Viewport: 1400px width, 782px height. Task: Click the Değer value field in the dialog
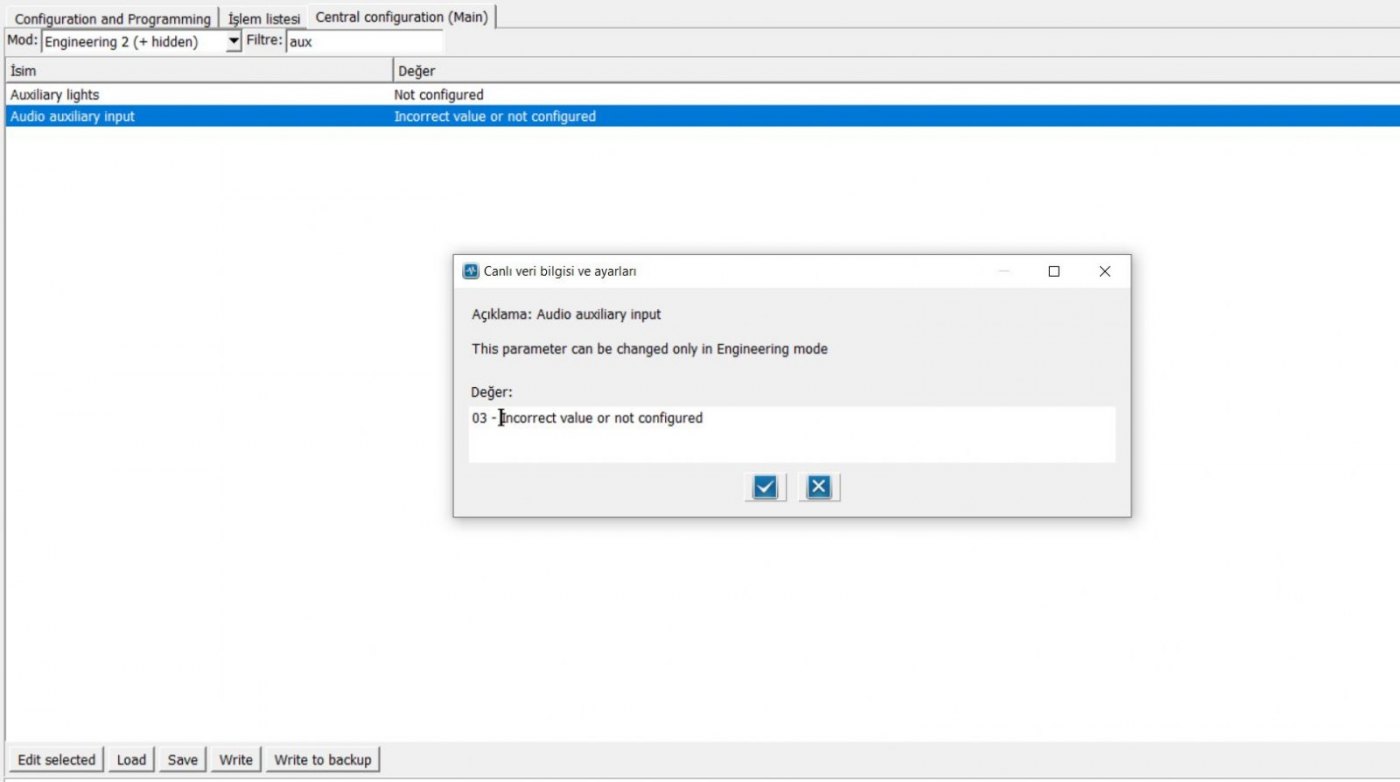point(792,434)
